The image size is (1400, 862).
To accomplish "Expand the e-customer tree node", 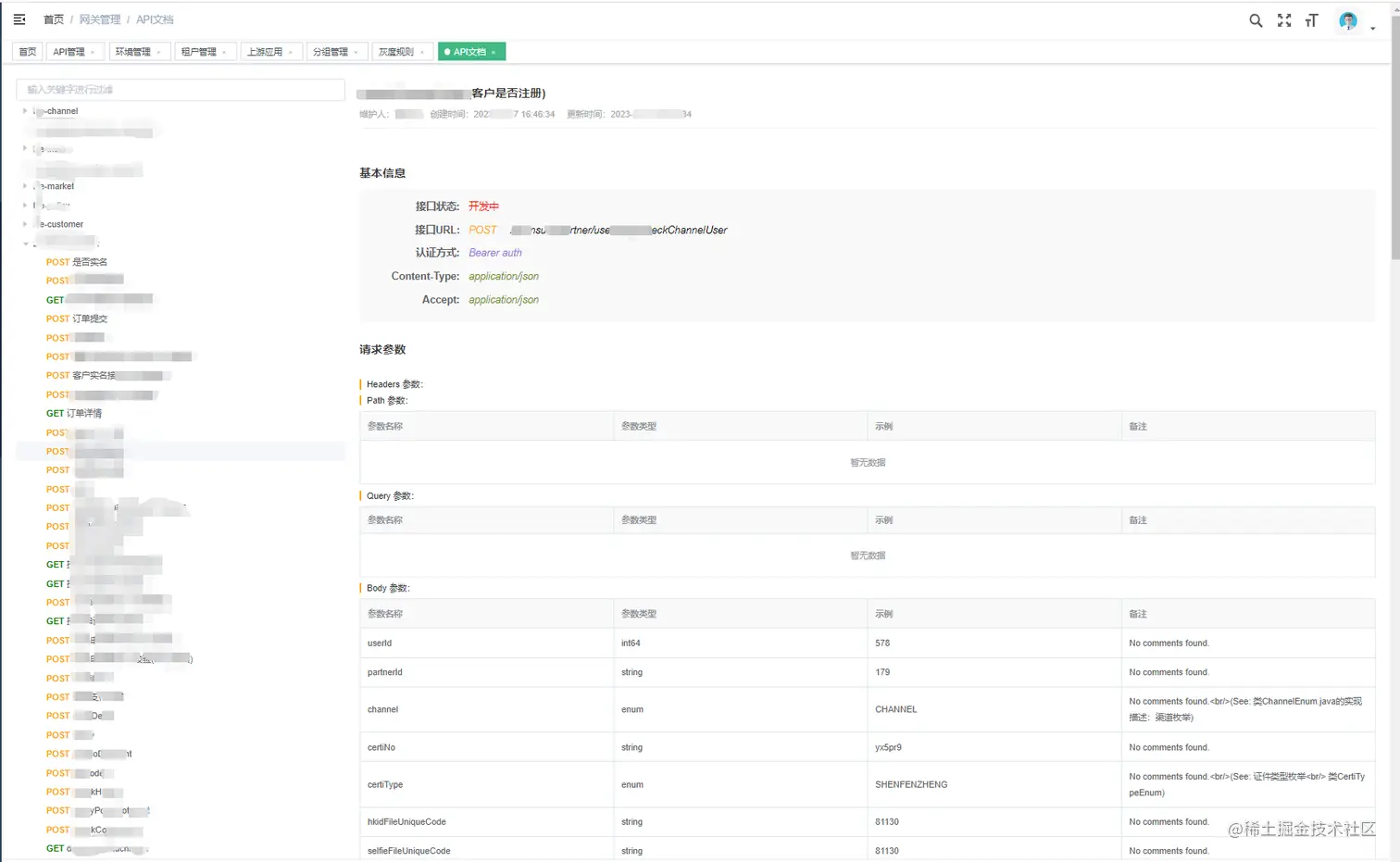I will (23, 223).
